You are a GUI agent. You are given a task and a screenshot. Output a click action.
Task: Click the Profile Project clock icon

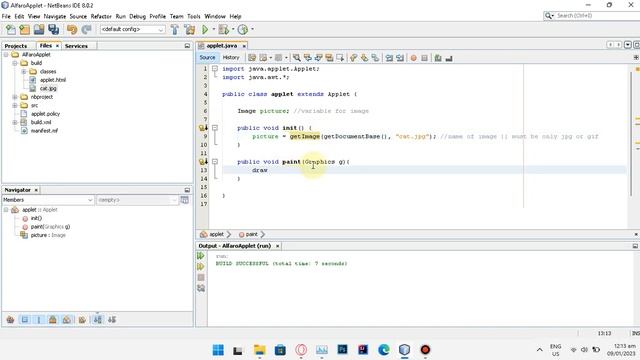tap(243, 29)
